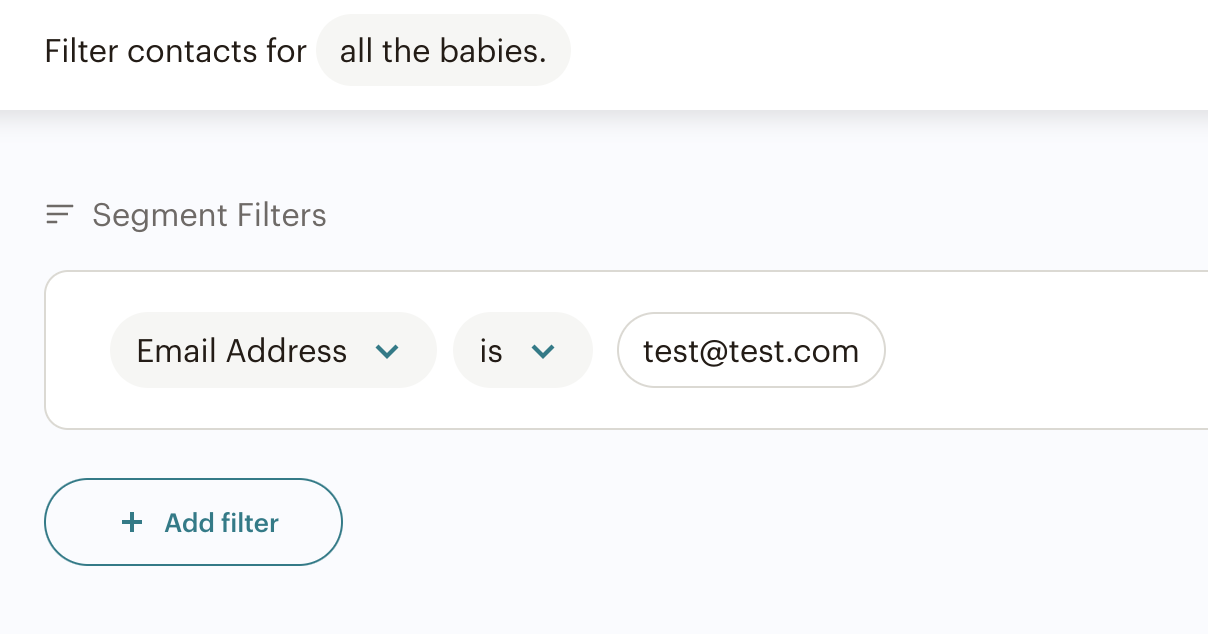Screen dimensions: 1208x634
Task: Click the "Filter contacts for" text
Action: point(175,51)
